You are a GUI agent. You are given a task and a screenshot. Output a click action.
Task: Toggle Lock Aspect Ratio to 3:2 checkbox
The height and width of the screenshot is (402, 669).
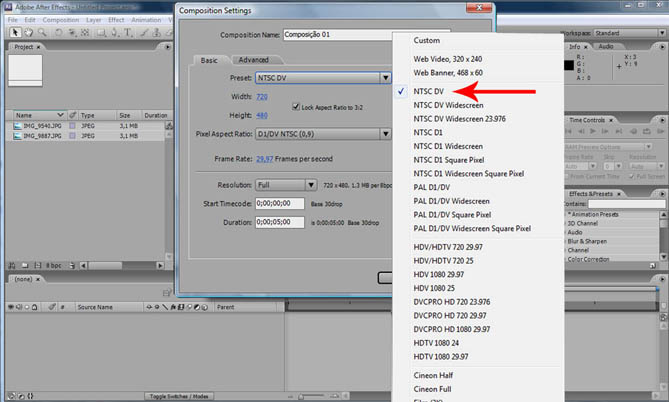coord(297,106)
